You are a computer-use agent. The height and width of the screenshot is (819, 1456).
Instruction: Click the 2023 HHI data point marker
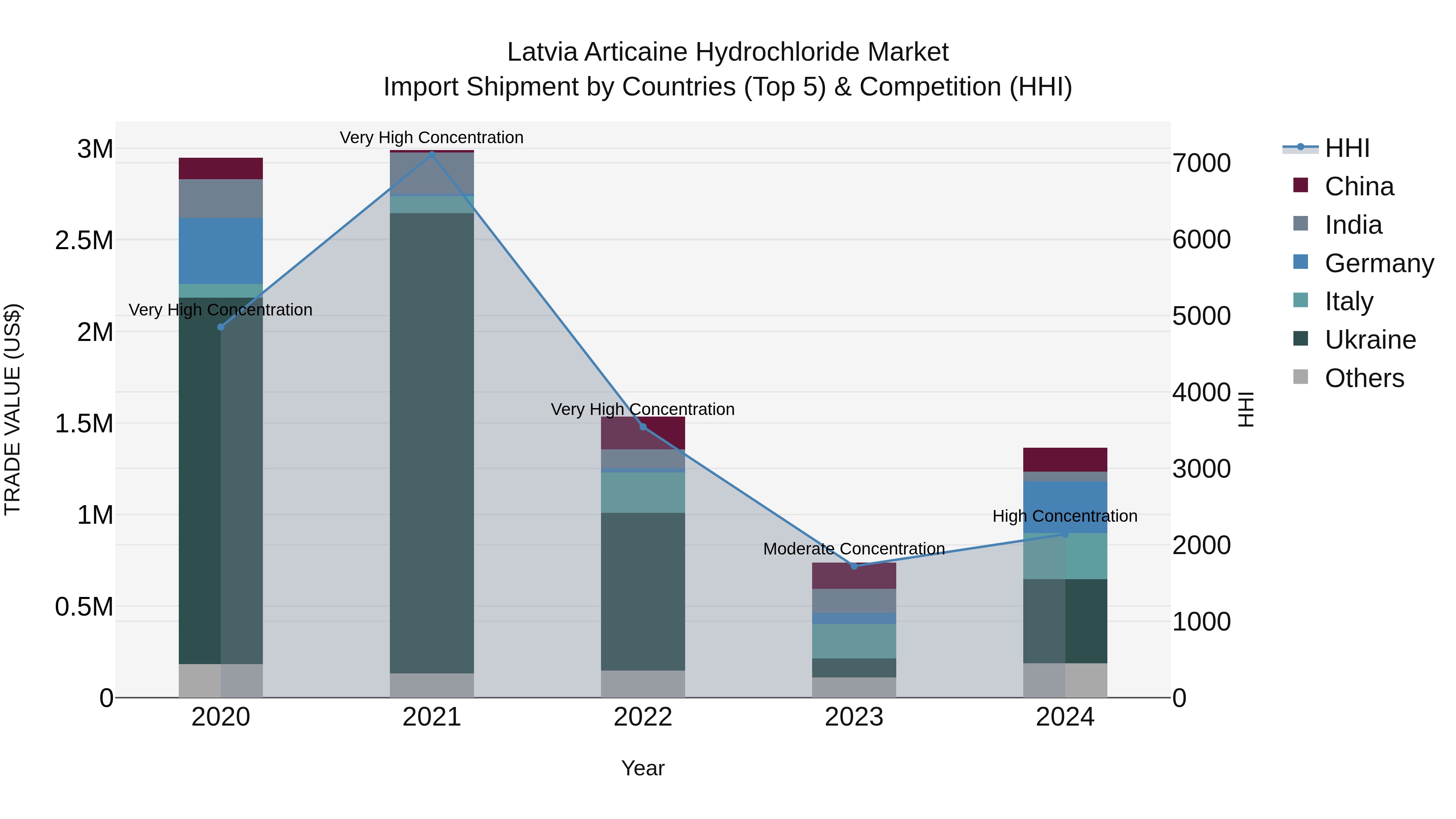coord(854,566)
